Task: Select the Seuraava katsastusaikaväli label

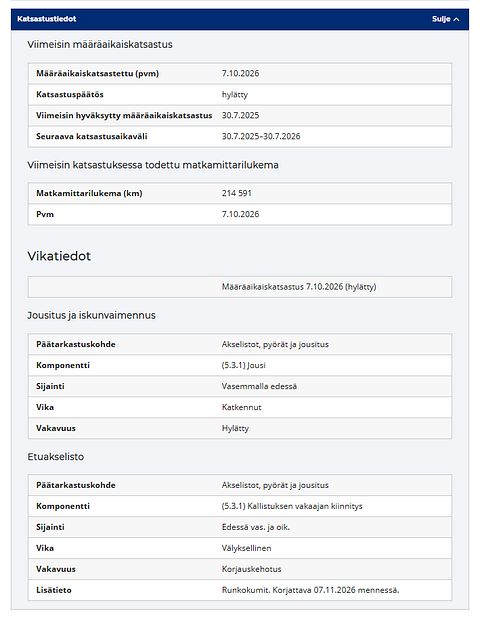Action: 92,137
